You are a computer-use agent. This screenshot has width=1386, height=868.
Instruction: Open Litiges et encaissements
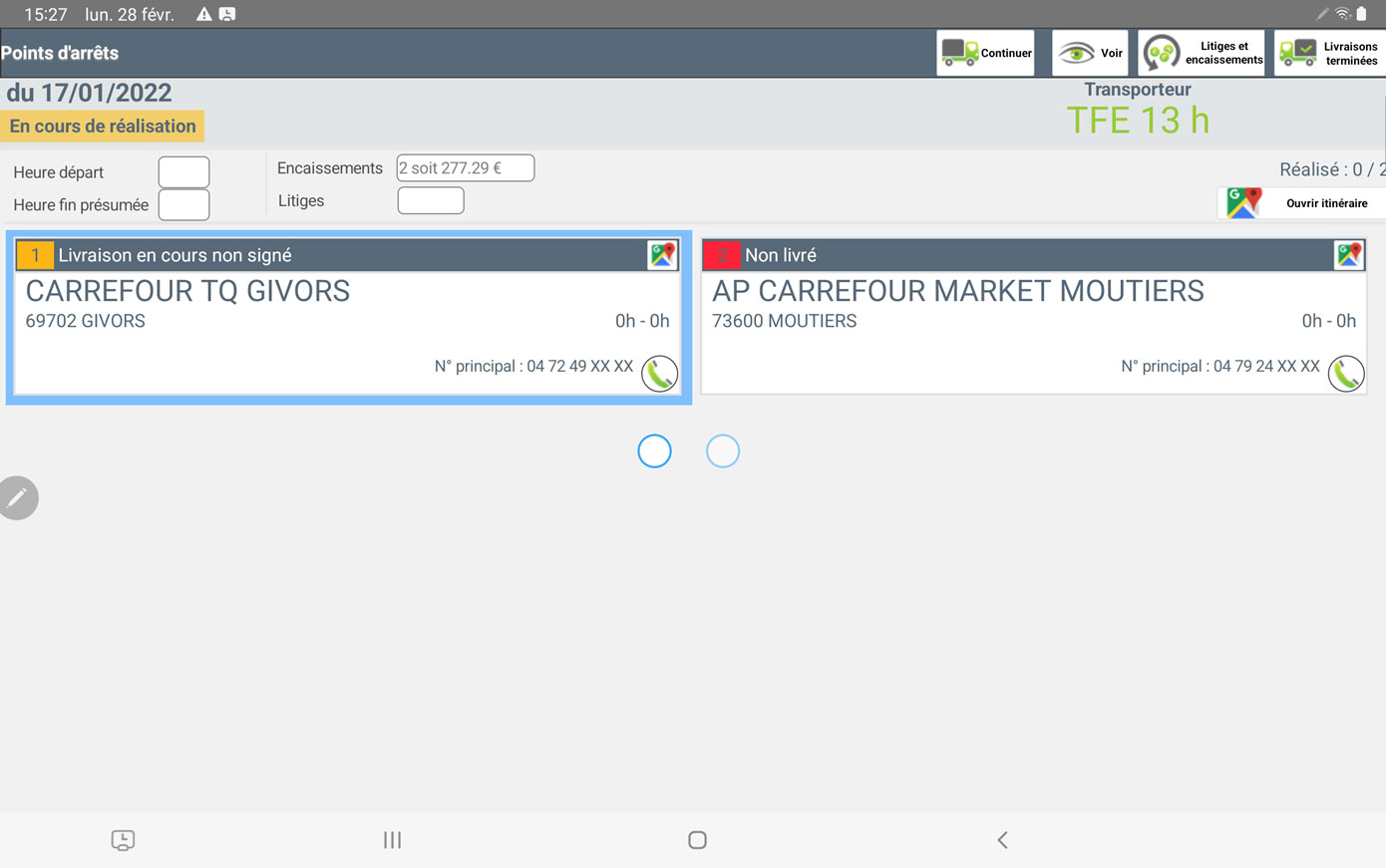click(x=1202, y=53)
